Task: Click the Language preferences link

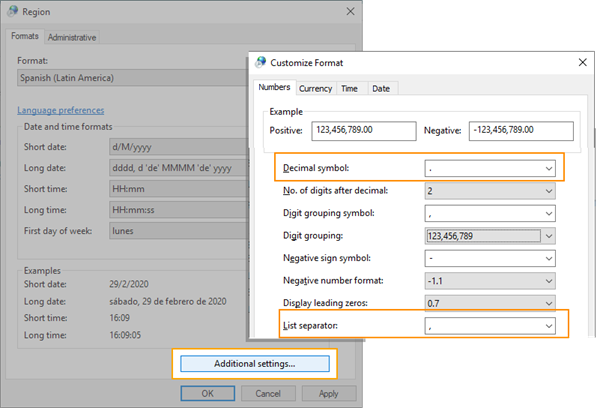Action: click(x=61, y=110)
